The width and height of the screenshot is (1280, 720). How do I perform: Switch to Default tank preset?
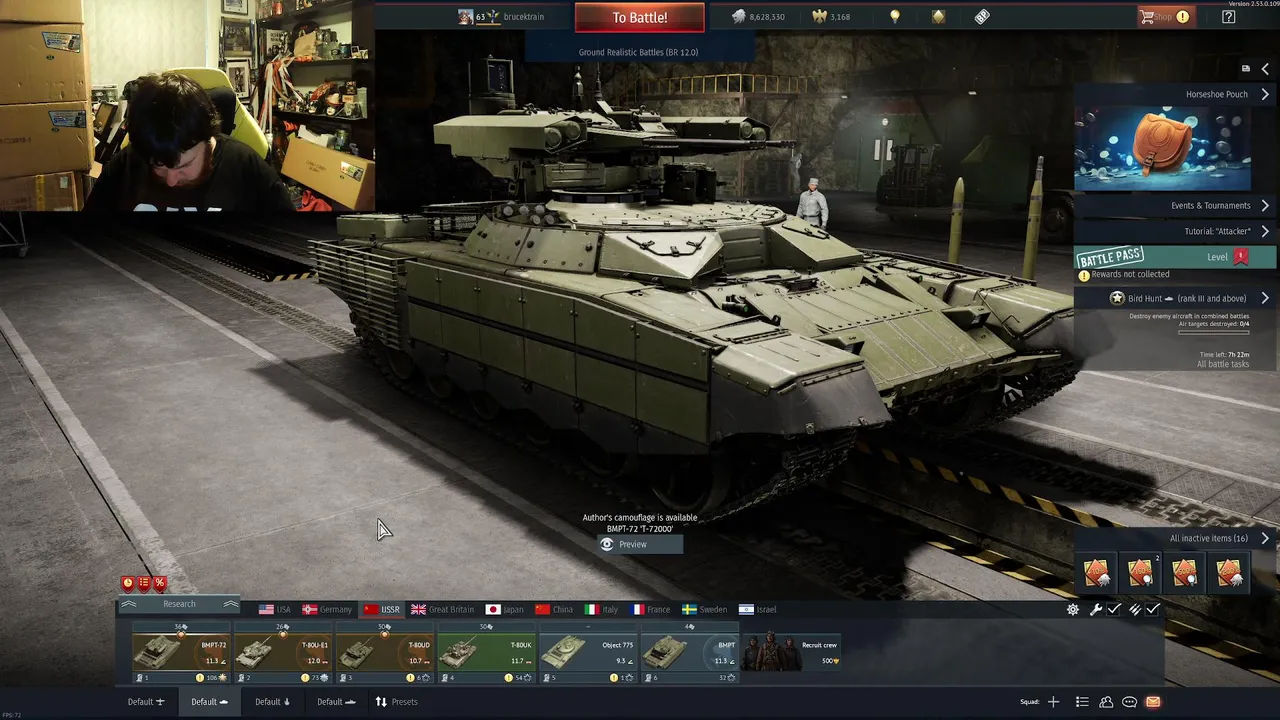point(210,702)
